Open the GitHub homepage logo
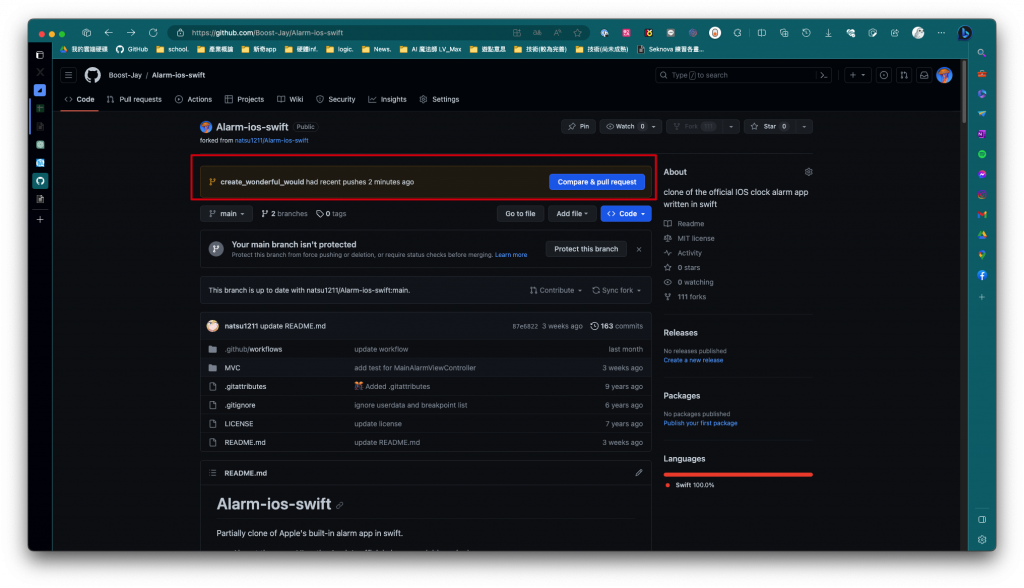The image size is (1024, 588). click(x=93, y=75)
